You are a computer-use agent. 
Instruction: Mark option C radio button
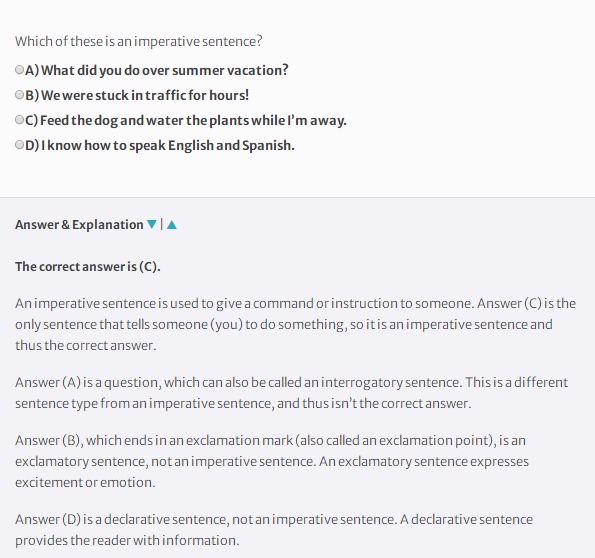(x=19, y=120)
